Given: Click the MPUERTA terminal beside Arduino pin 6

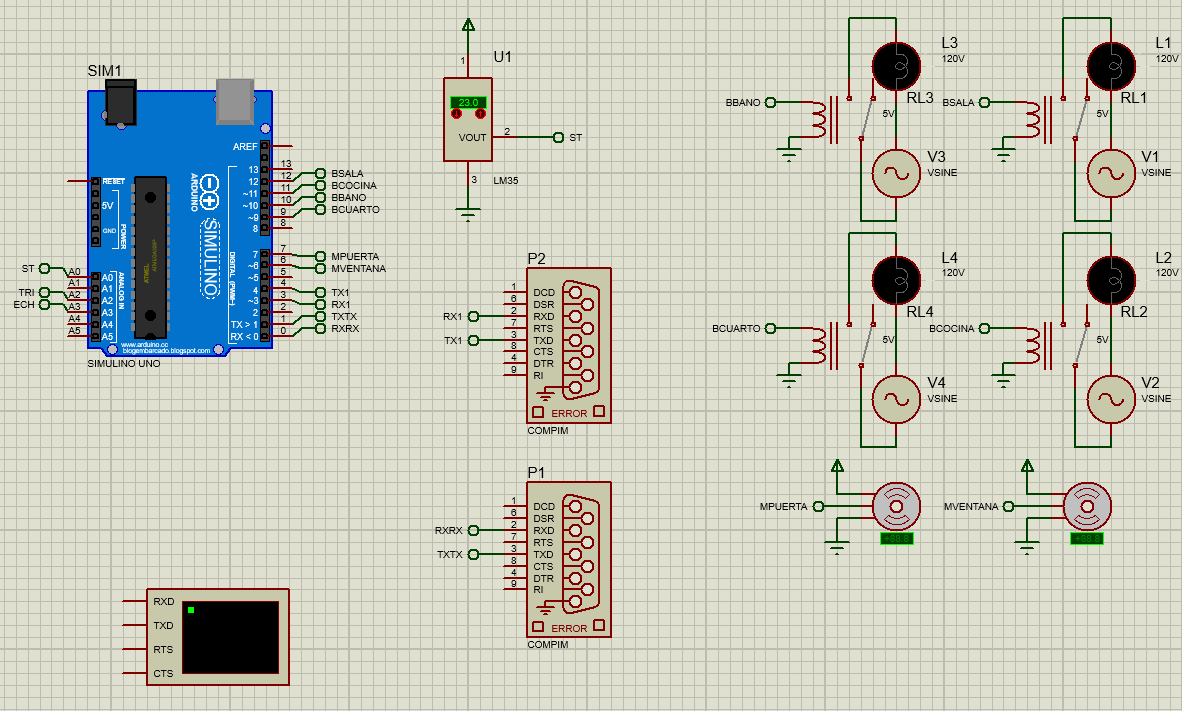Looking at the screenshot, I should pos(320,256).
